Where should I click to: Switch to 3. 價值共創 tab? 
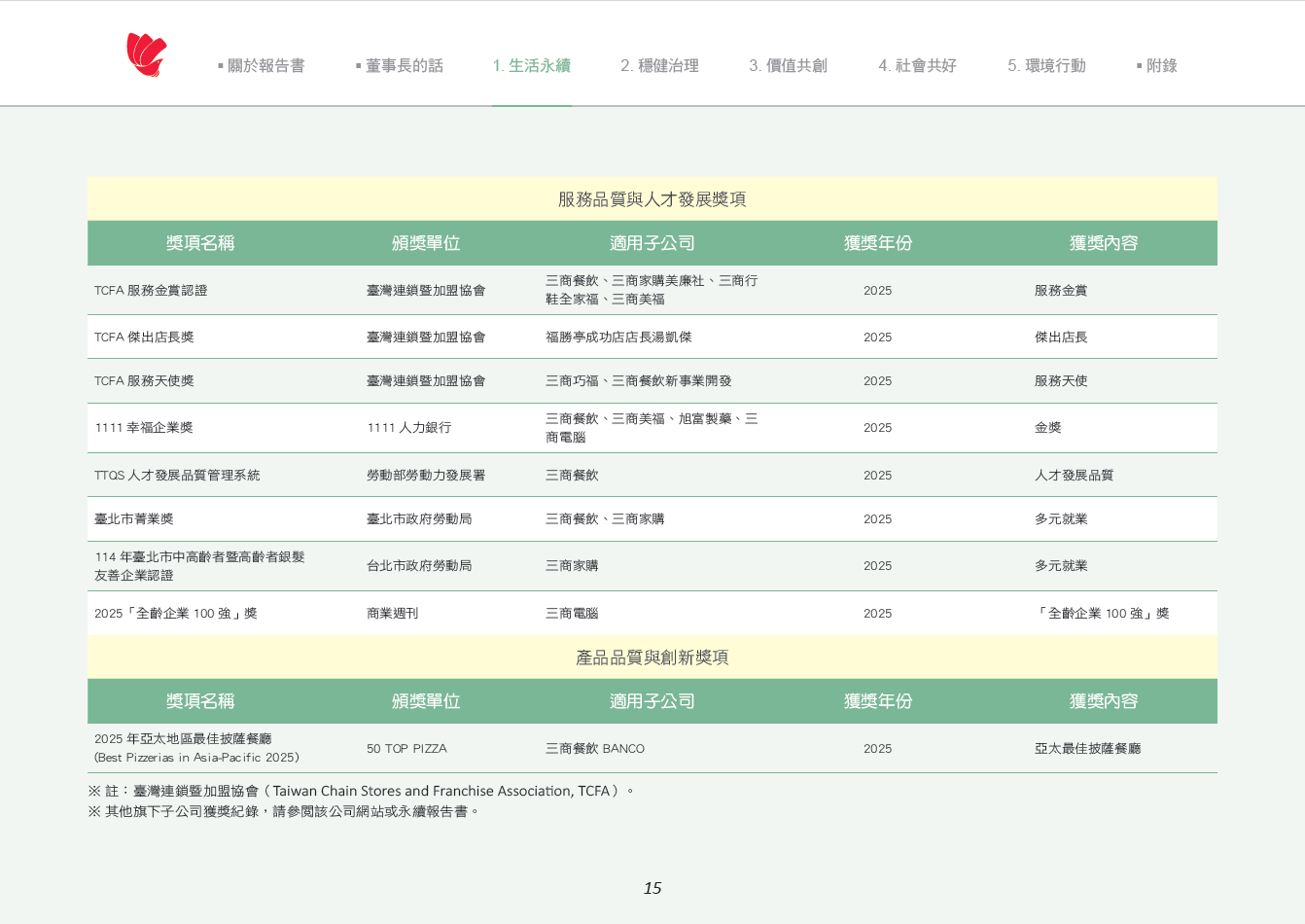[789, 66]
